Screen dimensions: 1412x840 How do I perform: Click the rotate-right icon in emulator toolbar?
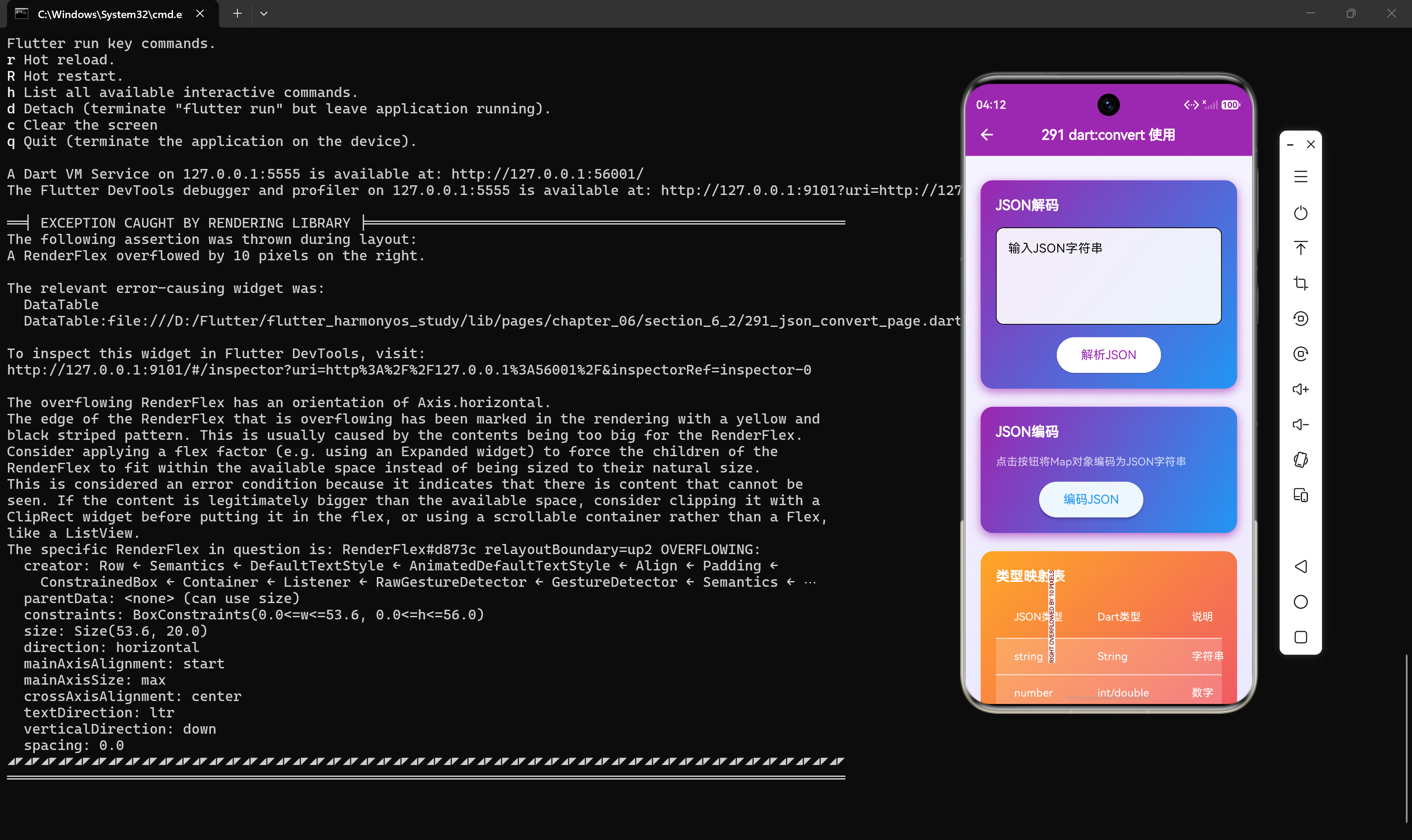(x=1300, y=354)
